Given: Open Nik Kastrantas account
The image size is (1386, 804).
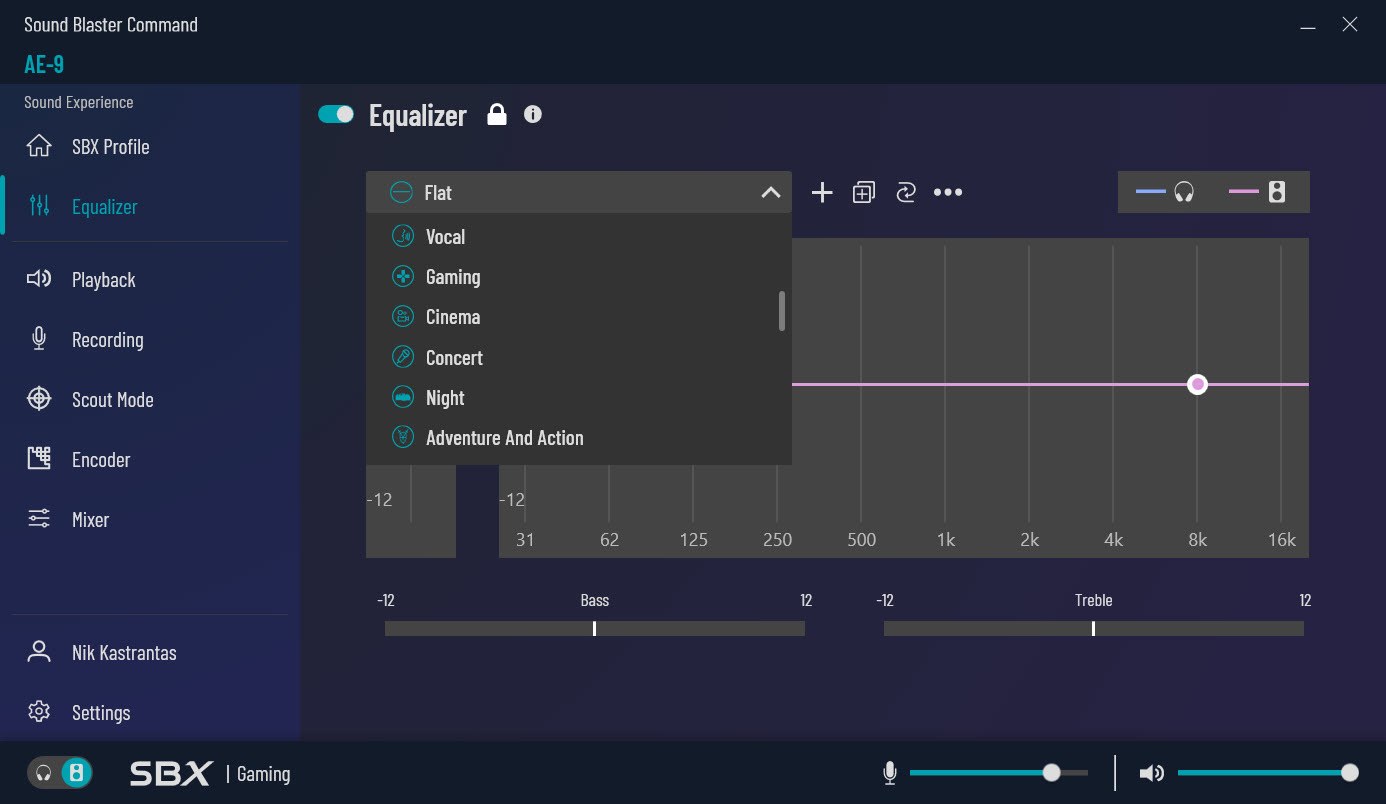Looking at the screenshot, I should [x=124, y=652].
